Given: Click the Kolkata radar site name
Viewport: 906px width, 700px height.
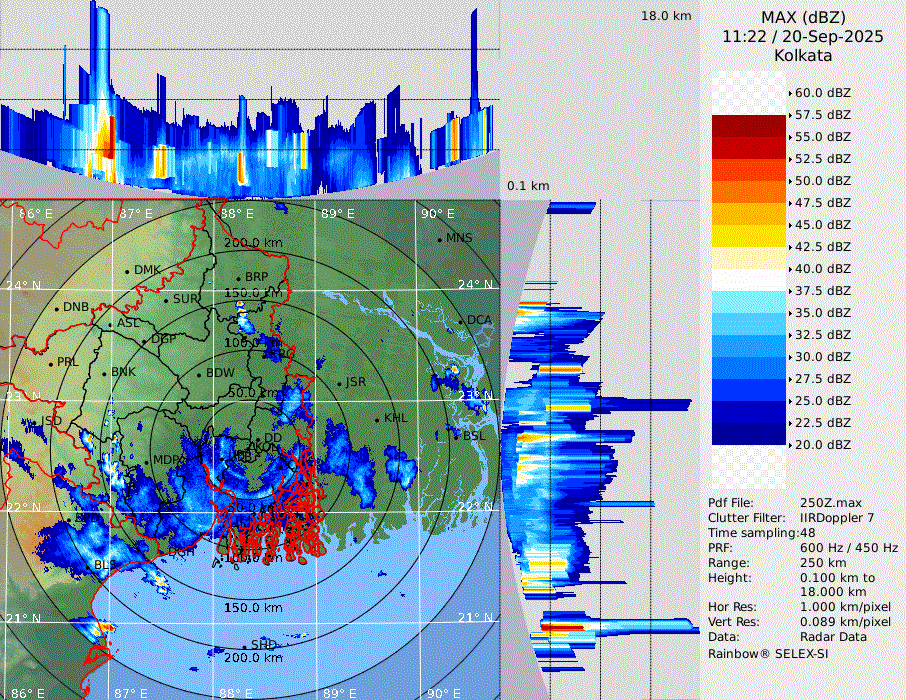Looking at the screenshot, I should tap(803, 55).
